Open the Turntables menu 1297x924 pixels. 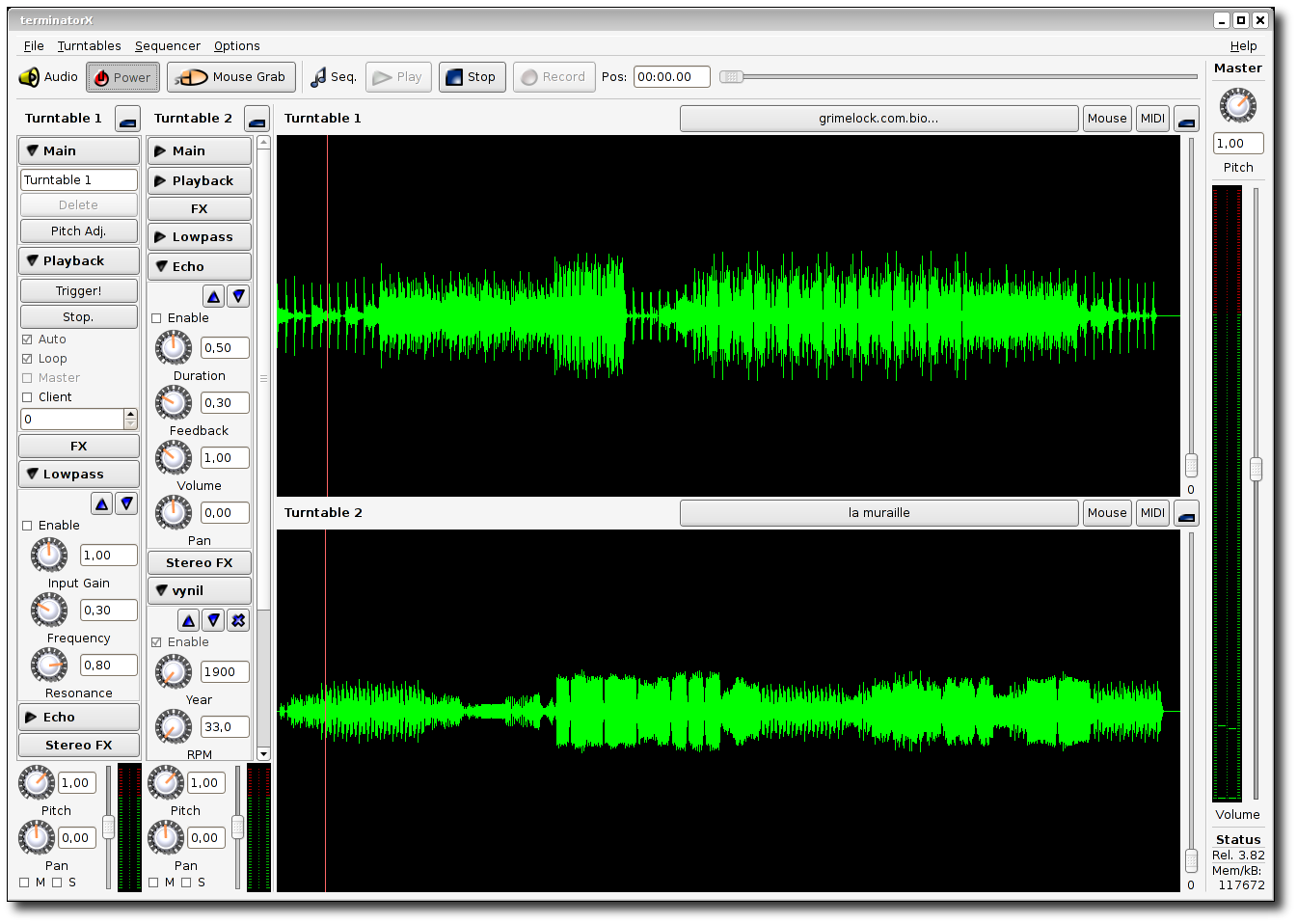pos(89,46)
